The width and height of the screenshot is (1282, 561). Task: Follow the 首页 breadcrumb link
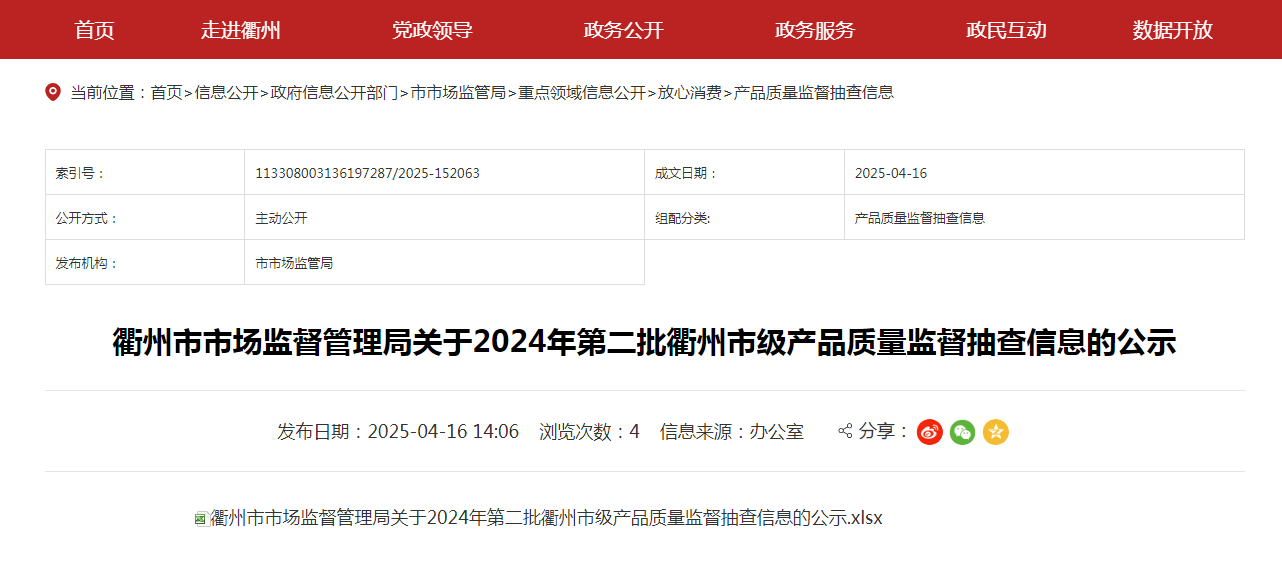[166, 93]
